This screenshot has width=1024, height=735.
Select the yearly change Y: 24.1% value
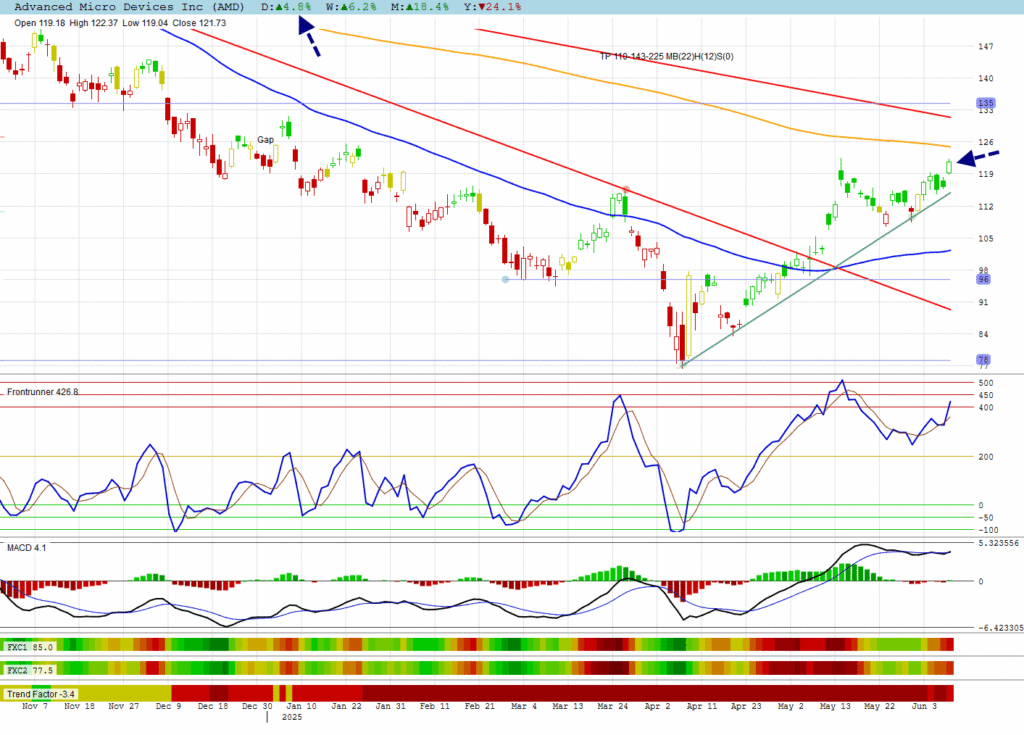(492, 7)
